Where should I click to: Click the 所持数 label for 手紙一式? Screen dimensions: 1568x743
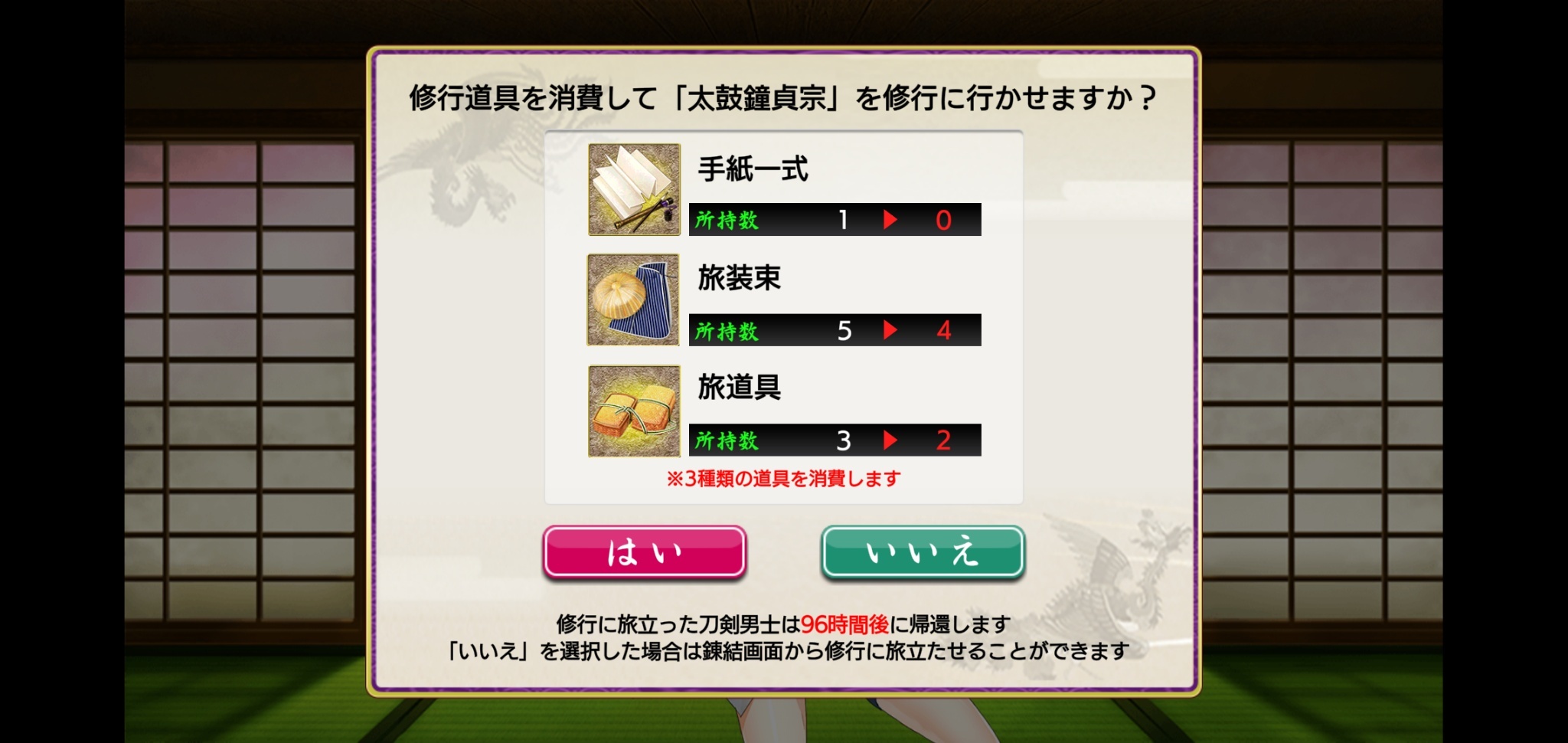coord(727,221)
